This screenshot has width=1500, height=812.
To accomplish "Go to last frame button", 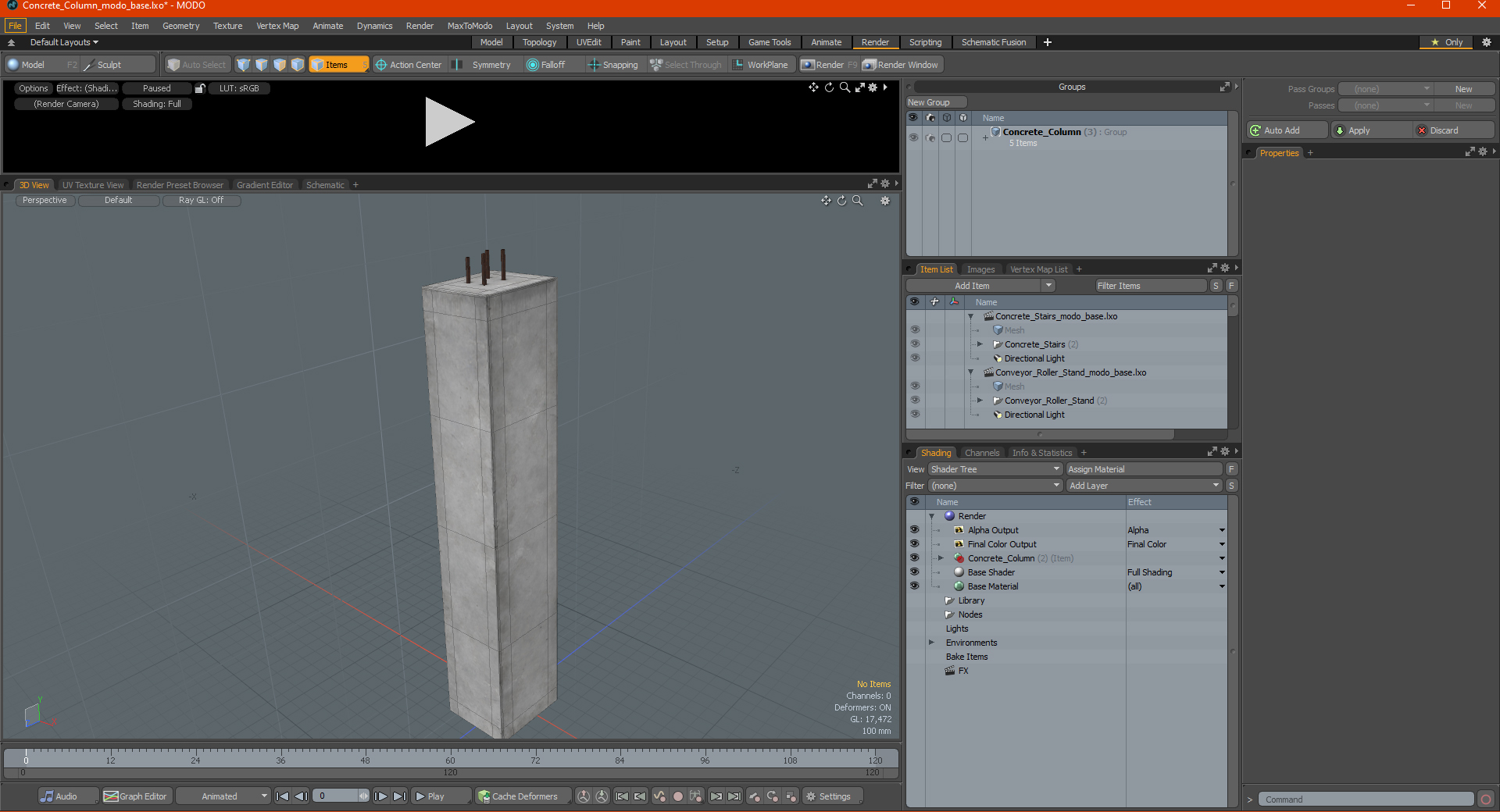I will (399, 796).
